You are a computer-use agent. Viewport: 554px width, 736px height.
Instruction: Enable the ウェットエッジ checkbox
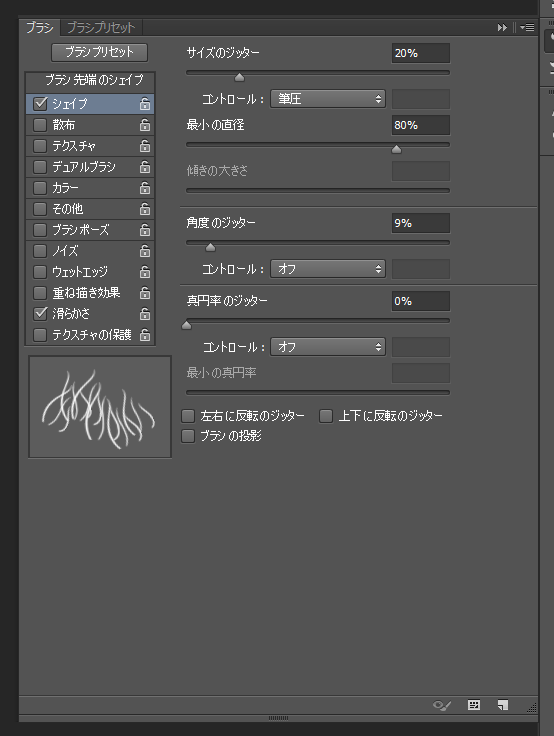[x=40, y=272]
